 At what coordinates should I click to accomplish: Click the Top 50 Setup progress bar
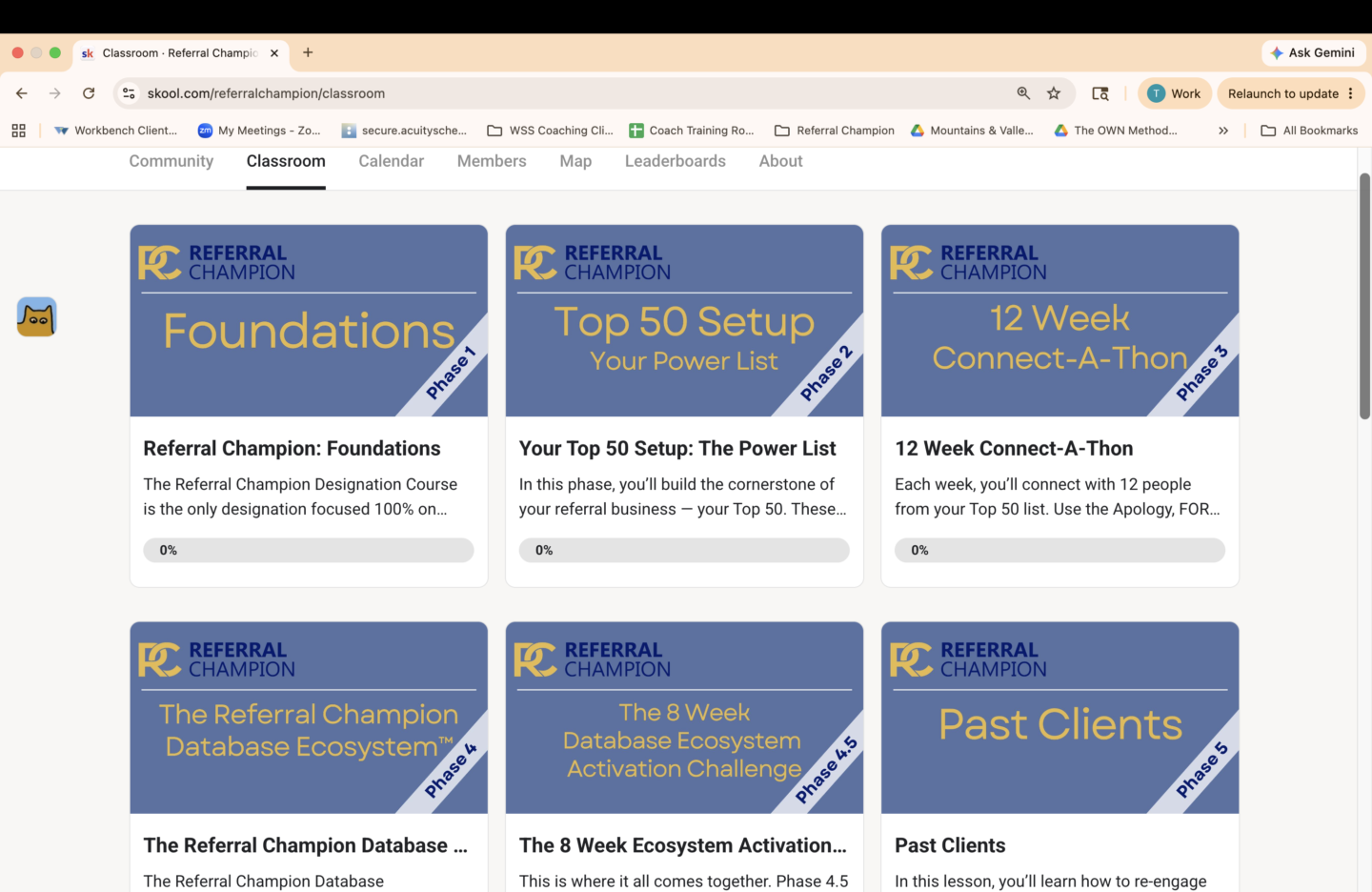684,550
